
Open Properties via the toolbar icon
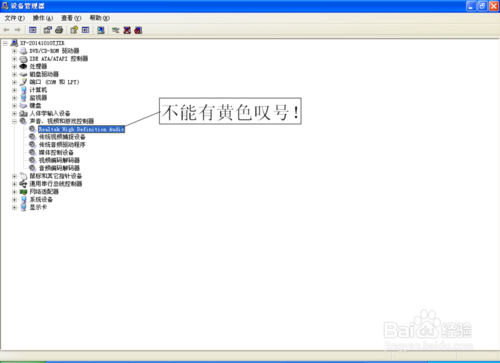tap(47, 30)
